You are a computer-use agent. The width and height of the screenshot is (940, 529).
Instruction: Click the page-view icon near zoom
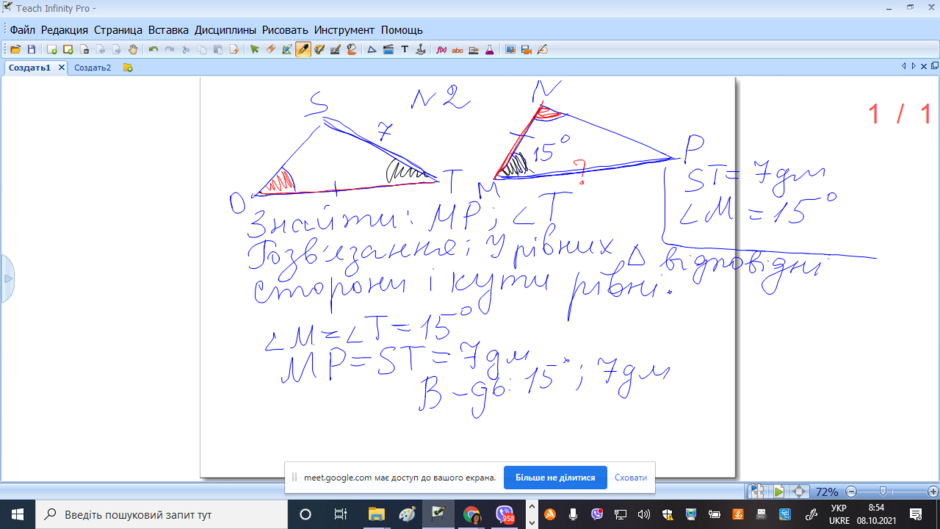[x=757, y=492]
